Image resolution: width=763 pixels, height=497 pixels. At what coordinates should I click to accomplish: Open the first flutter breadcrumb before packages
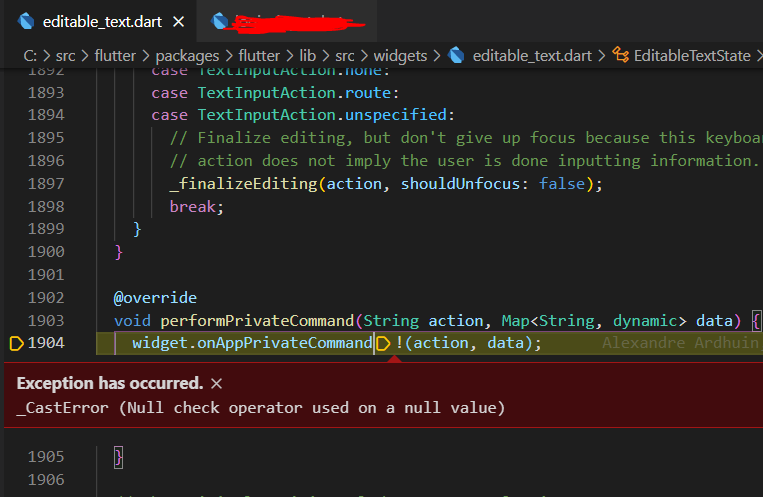point(115,55)
